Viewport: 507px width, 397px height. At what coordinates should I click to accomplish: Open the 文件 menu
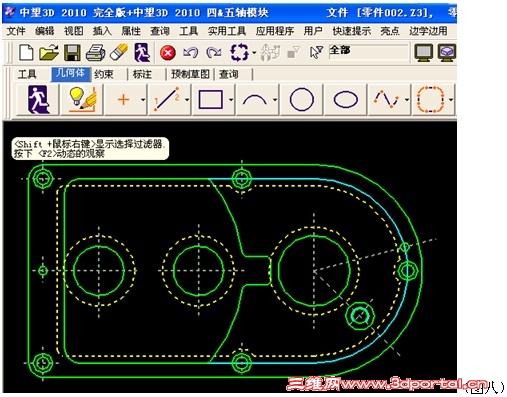[x=16, y=31]
